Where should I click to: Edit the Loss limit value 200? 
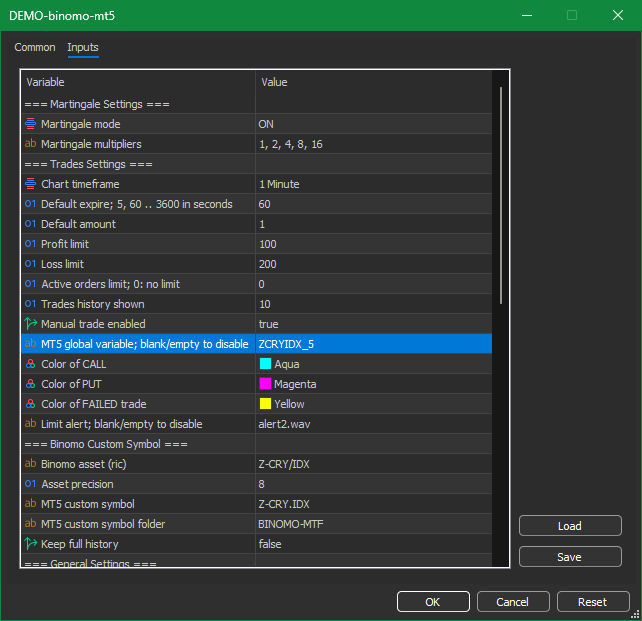point(373,264)
